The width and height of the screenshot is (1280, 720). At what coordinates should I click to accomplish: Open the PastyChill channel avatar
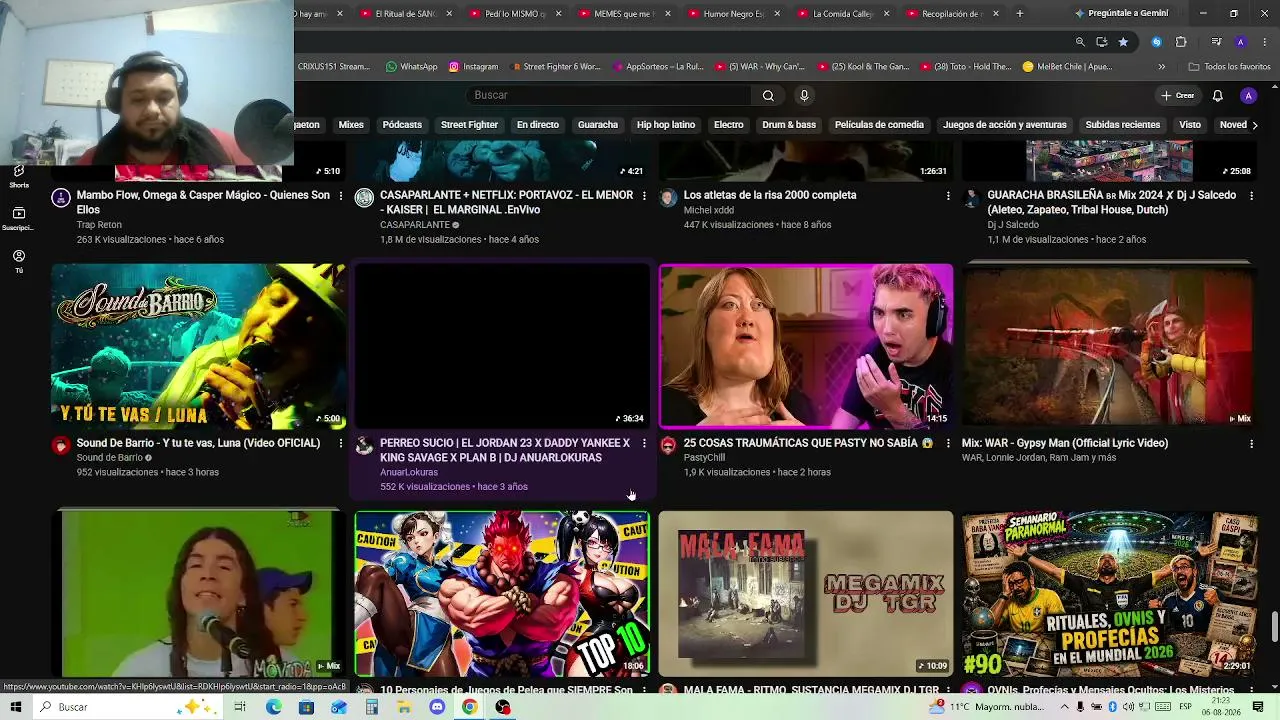click(668, 445)
